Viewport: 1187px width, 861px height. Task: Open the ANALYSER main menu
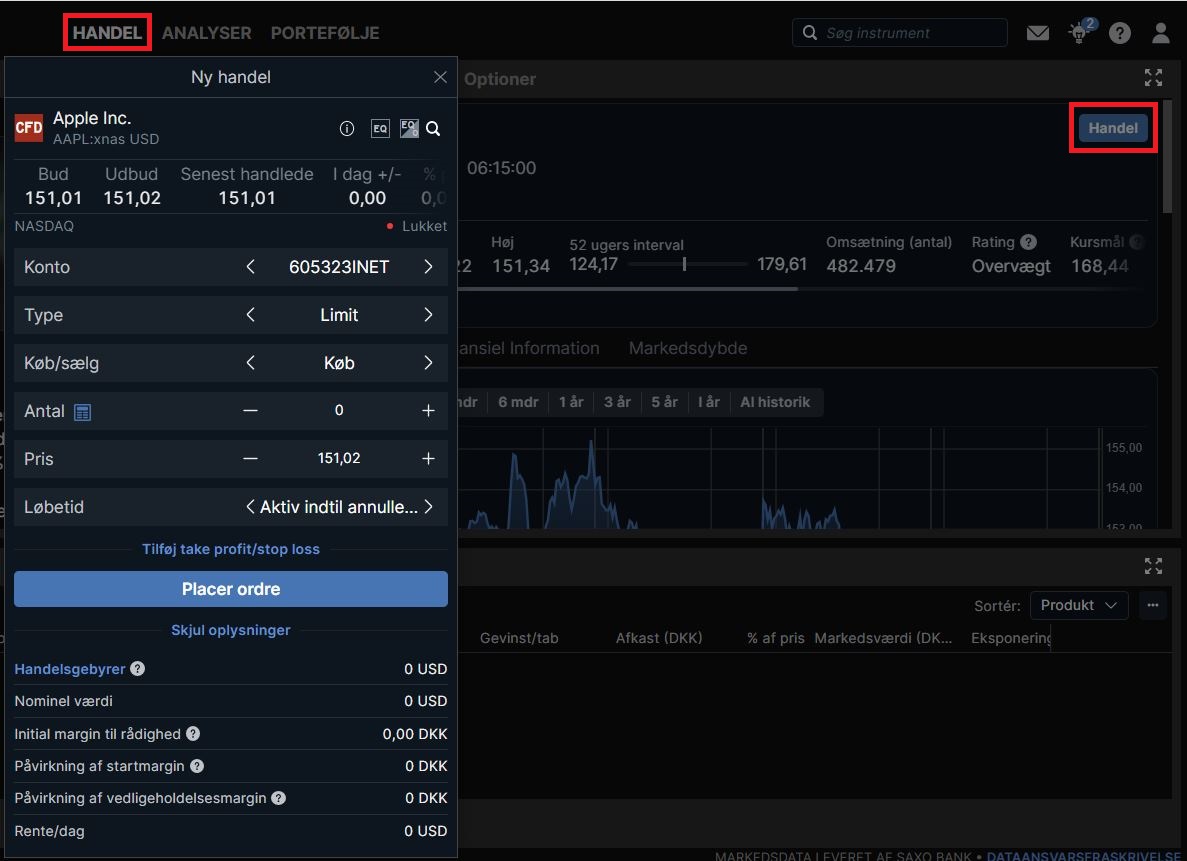[x=207, y=33]
